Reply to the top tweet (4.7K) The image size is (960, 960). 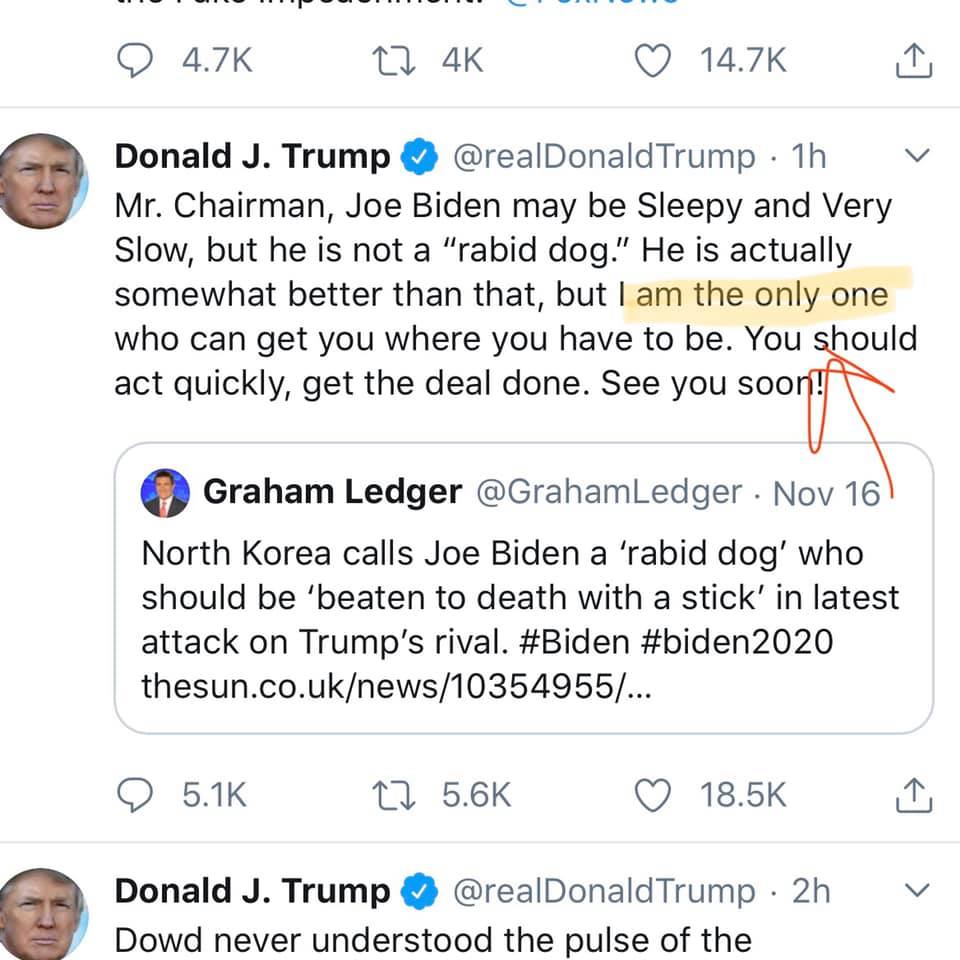132,62
